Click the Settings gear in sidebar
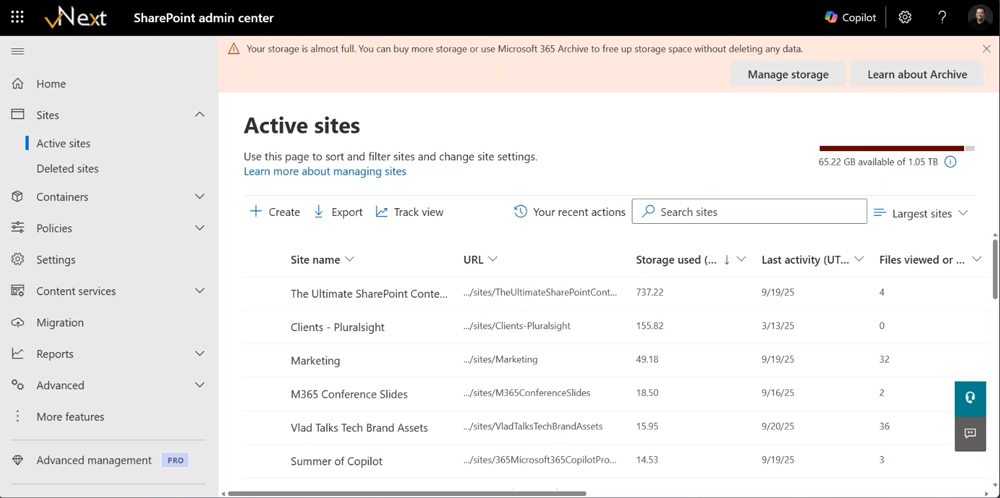 [18, 260]
